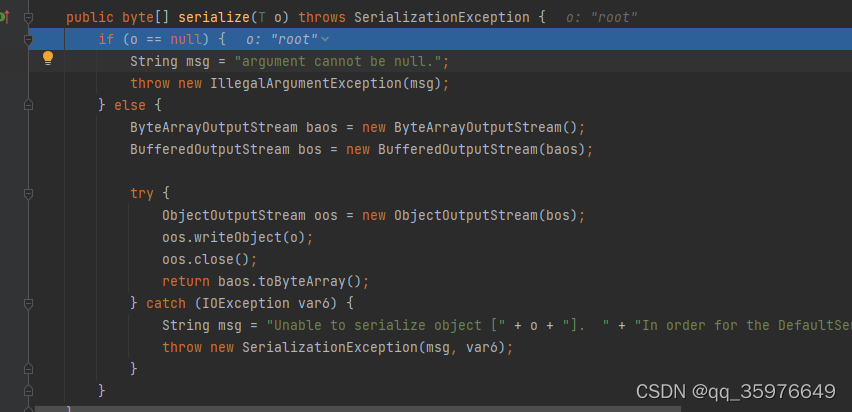
Task: Click the fold end marker at else's closing brace
Action: pyautogui.click(x=28, y=390)
